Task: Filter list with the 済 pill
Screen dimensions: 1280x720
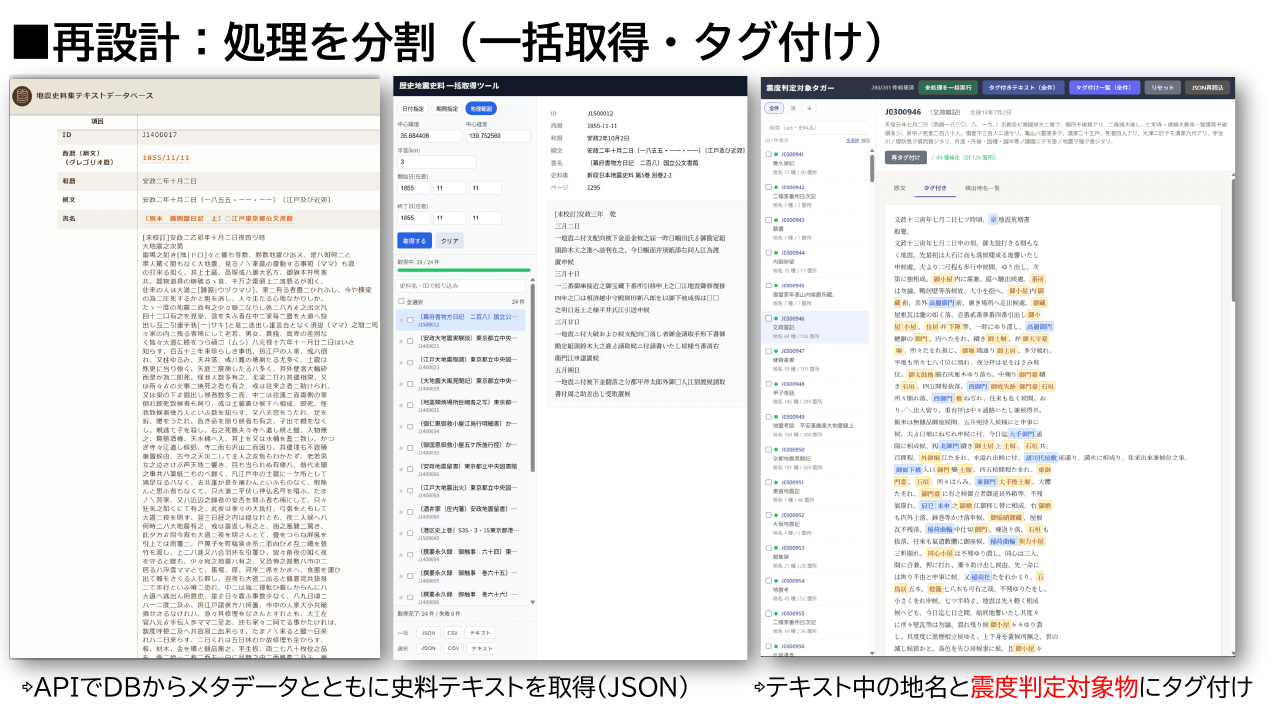Action: pyautogui.click(x=794, y=107)
